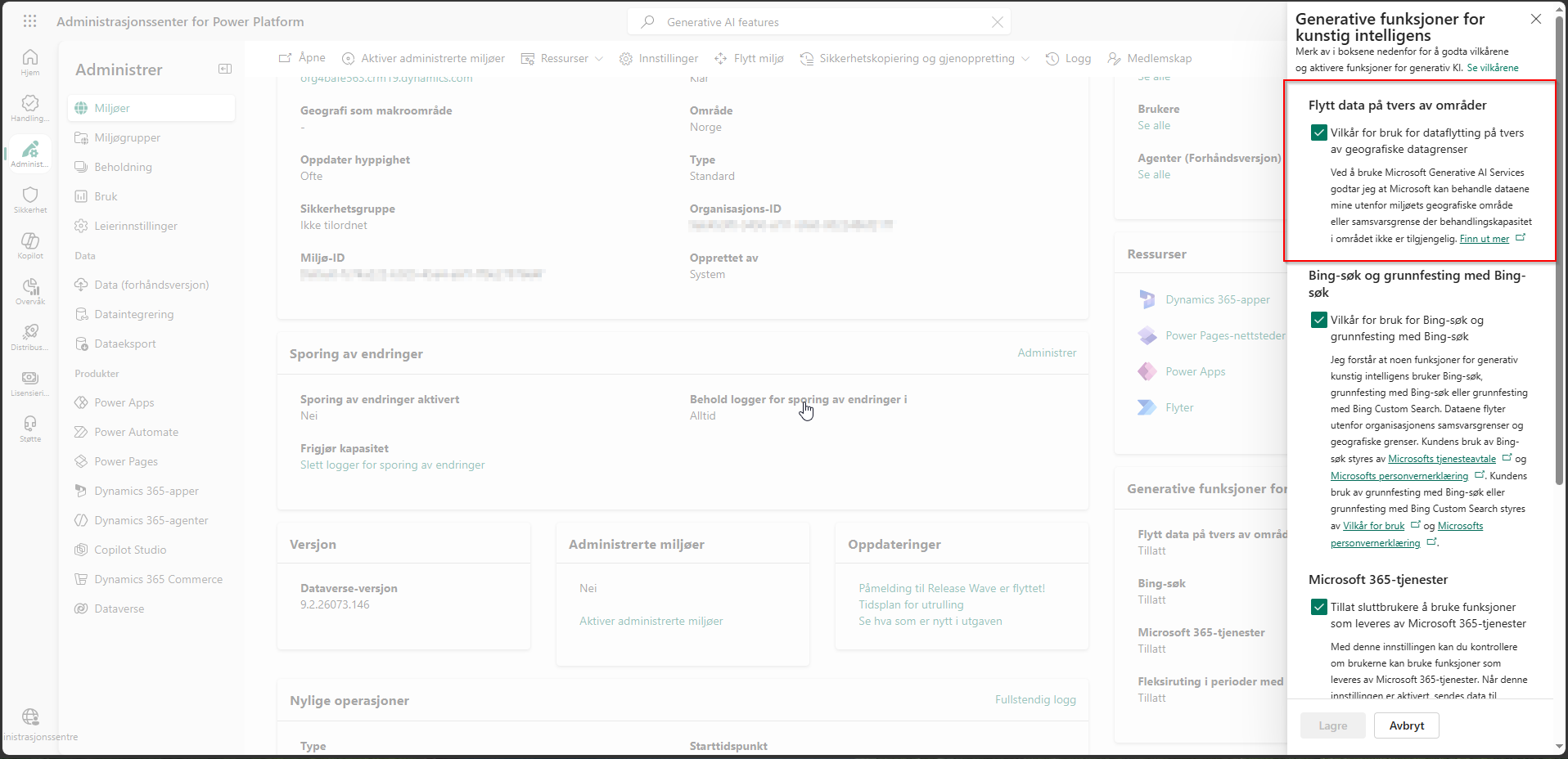This screenshot has height=759, width=1568.
Task: Toggle Bing-søk vilkår checkbox
Action: [x=1318, y=320]
